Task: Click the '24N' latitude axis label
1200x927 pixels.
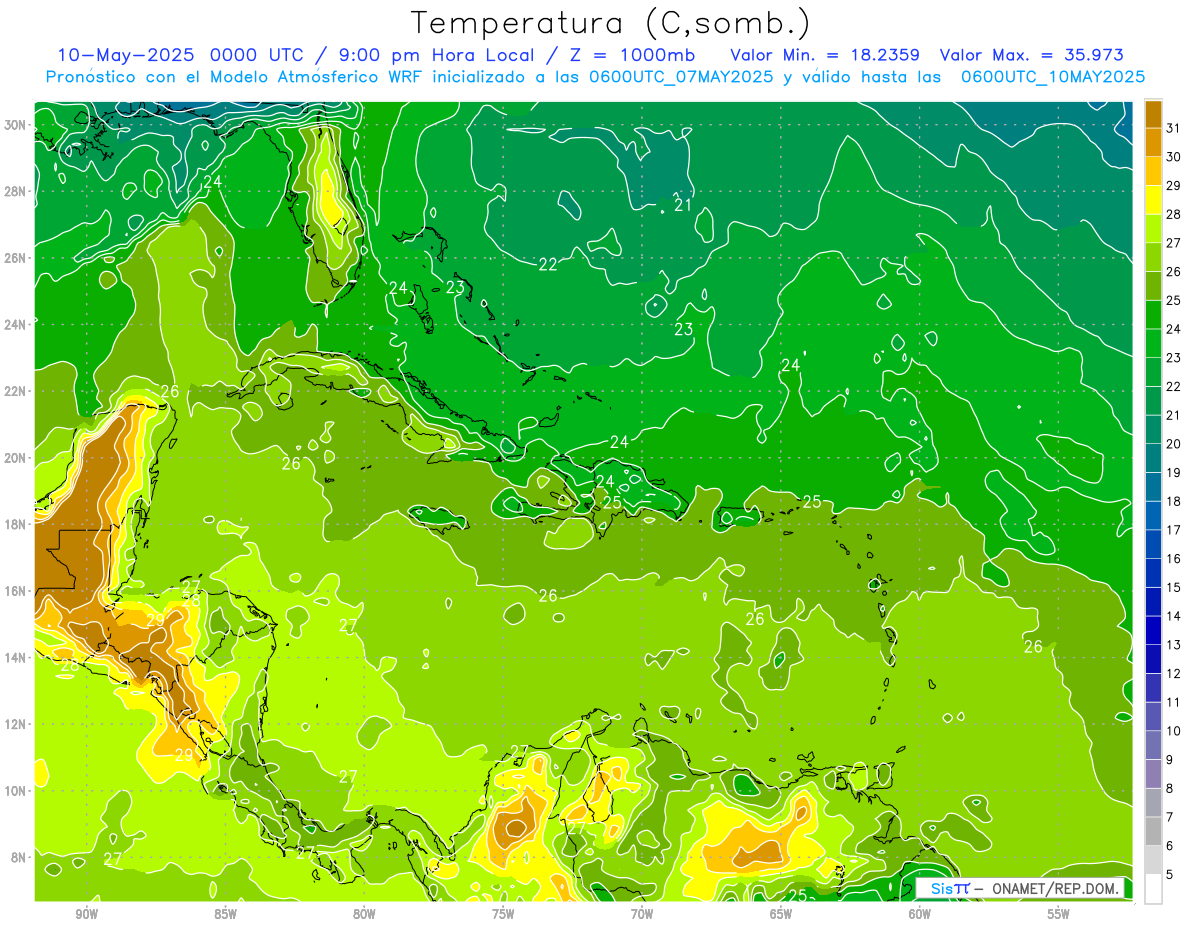Action: click(x=16, y=325)
